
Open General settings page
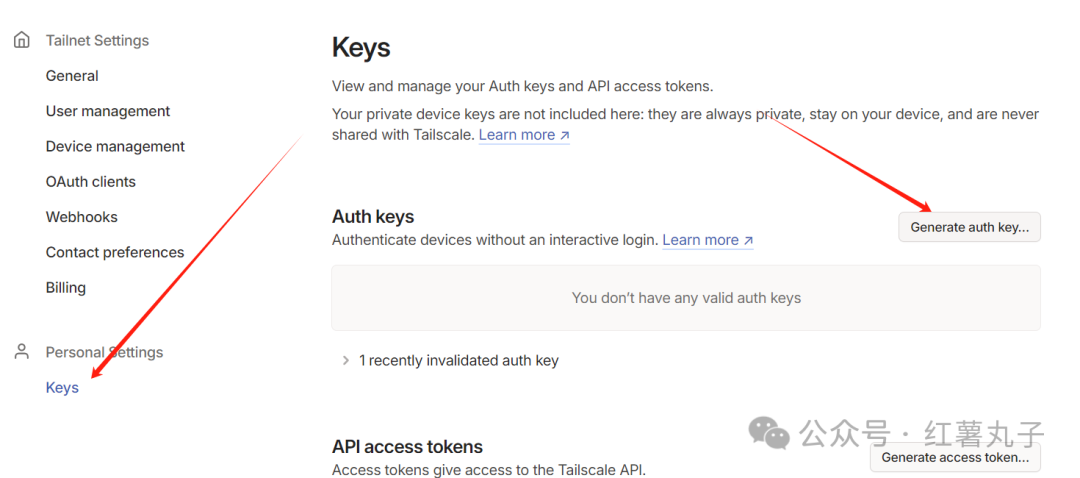(x=72, y=76)
